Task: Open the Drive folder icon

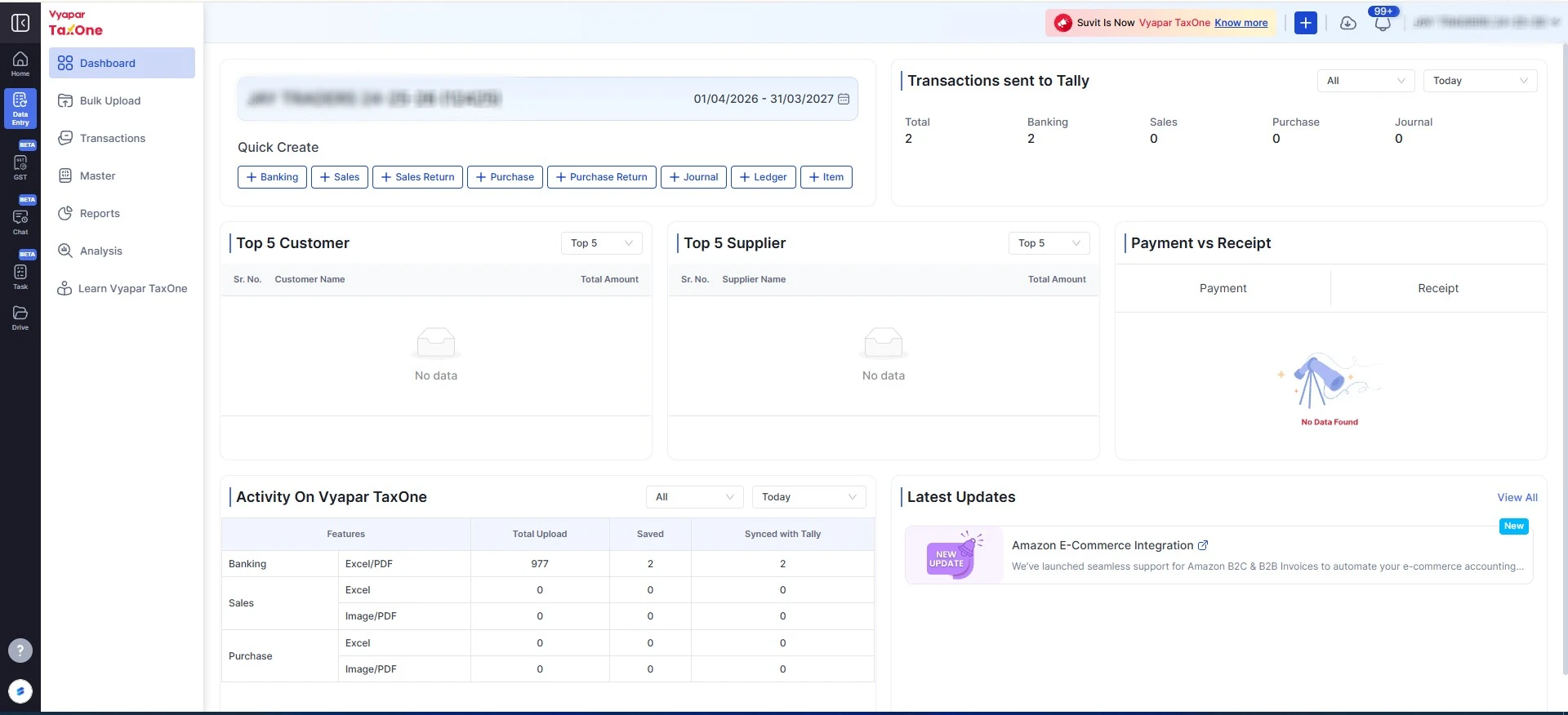Action: (20, 318)
